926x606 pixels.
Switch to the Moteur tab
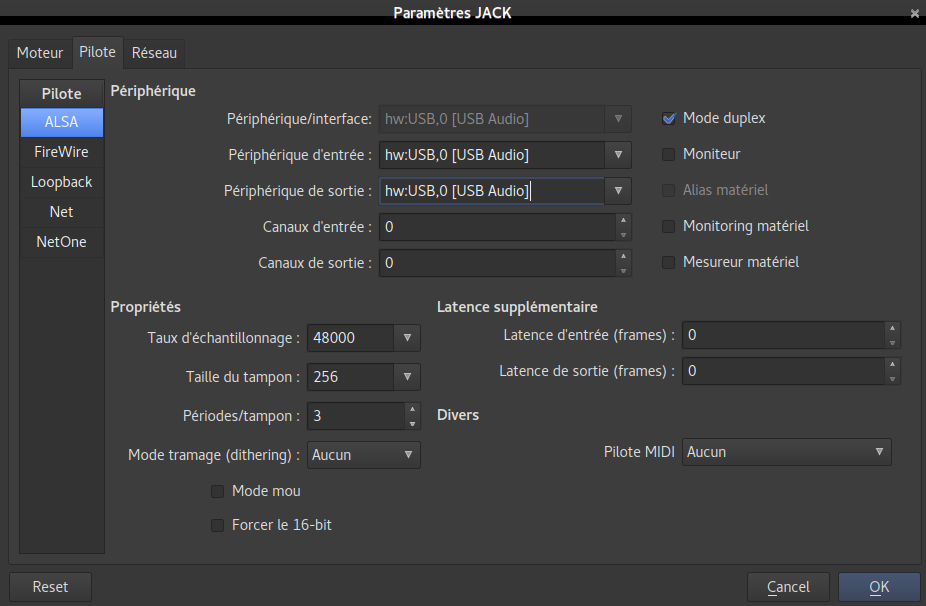click(x=40, y=53)
